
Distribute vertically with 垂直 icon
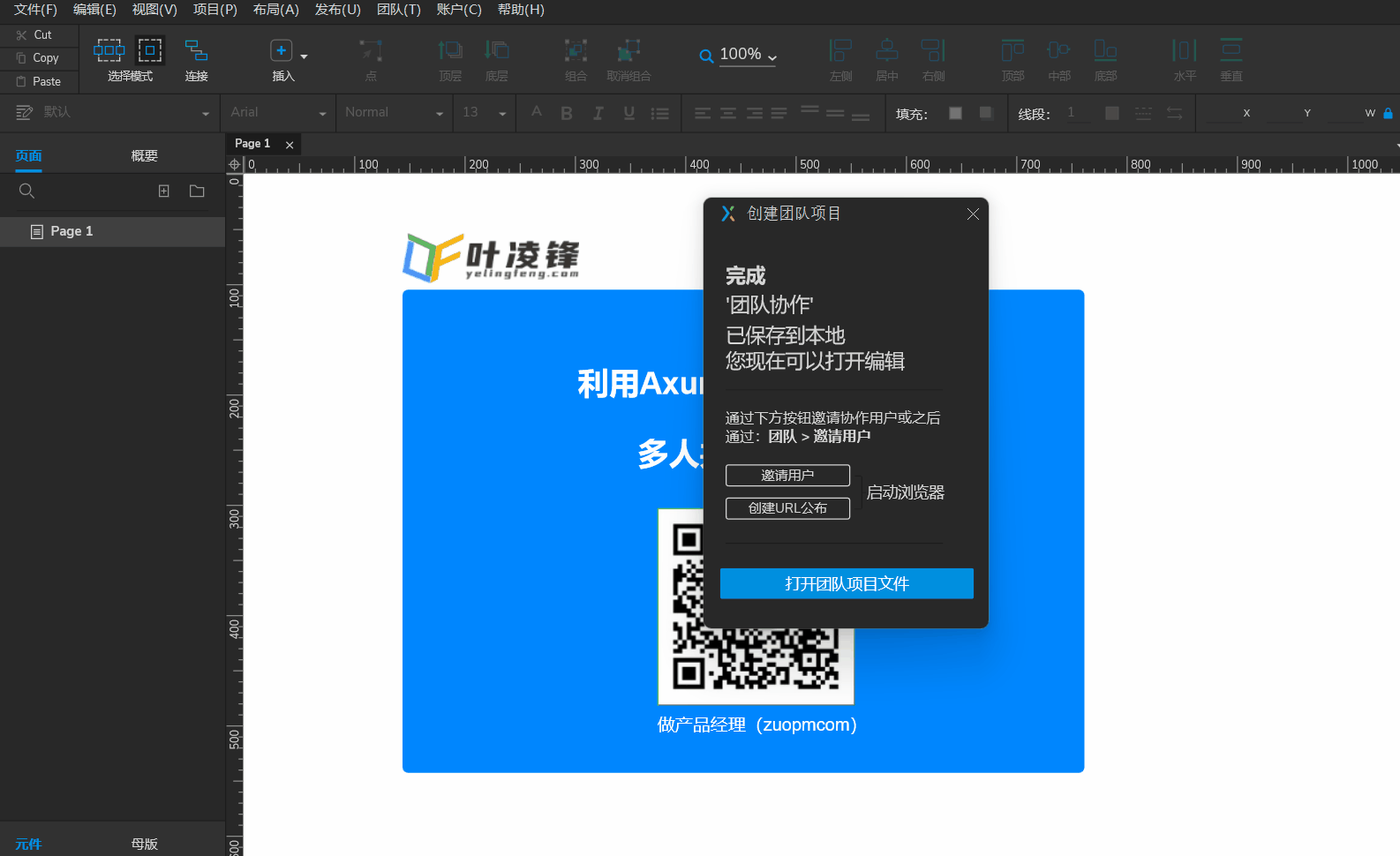[1231, 50]
